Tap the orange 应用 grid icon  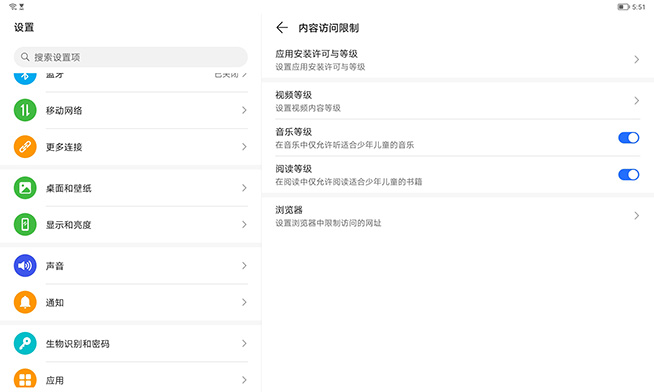click(25, 379)
